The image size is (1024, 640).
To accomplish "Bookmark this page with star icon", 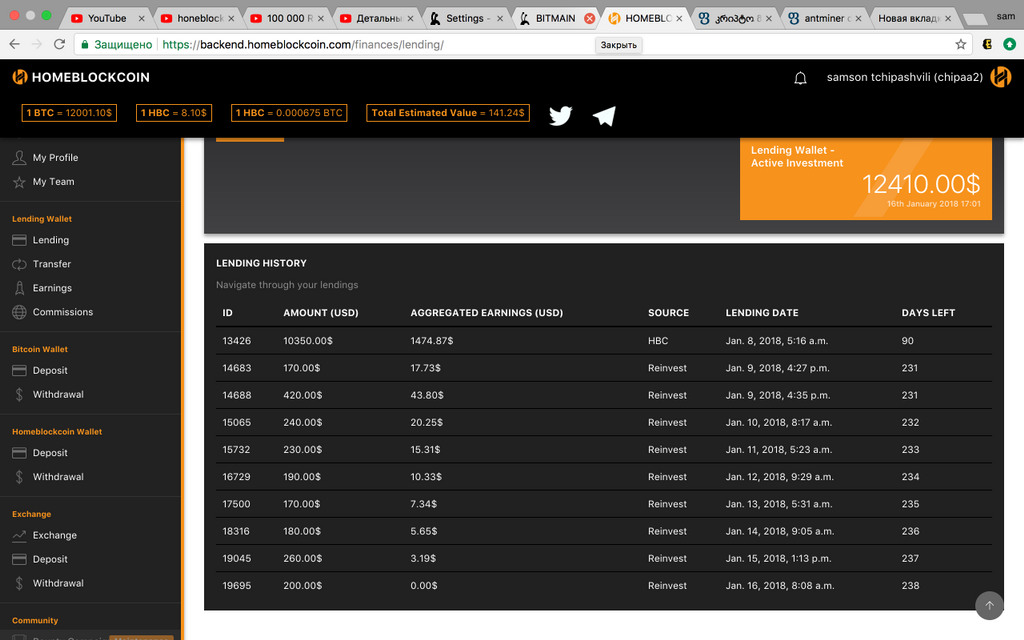I will point(961,44).
